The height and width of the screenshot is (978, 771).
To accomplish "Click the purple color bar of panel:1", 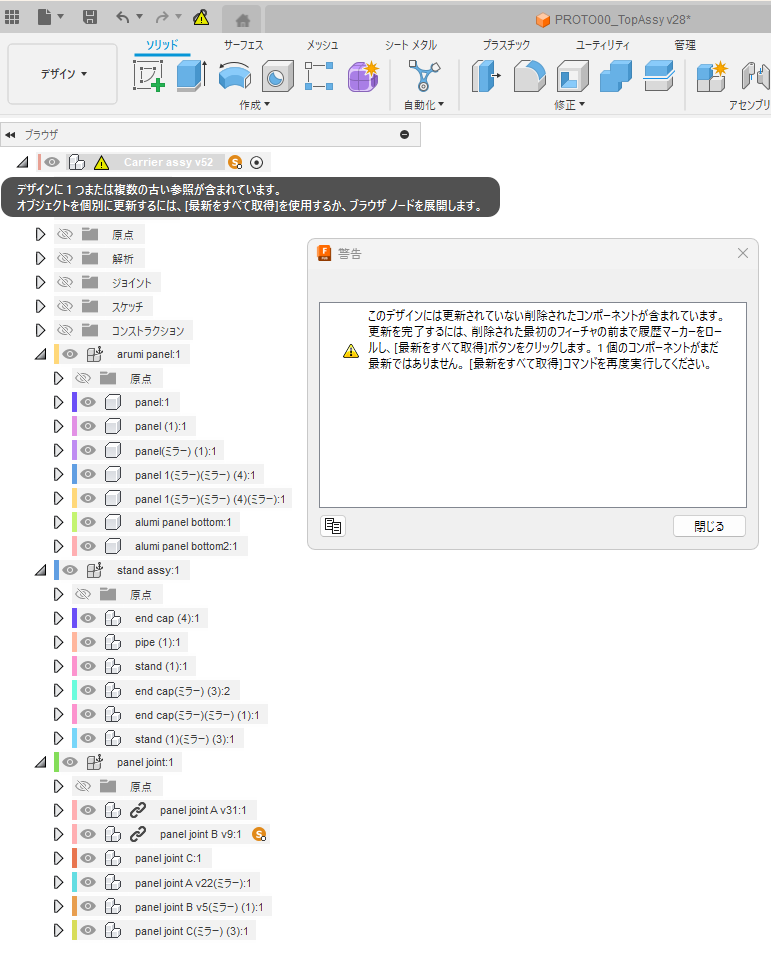I will pyautogui.click(x=74, y=402).
